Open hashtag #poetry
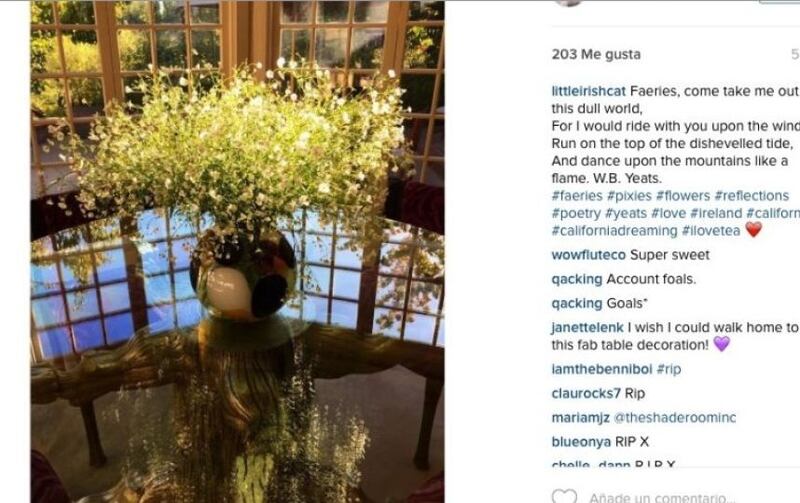The image size is (800, 503). click(576, 213)
